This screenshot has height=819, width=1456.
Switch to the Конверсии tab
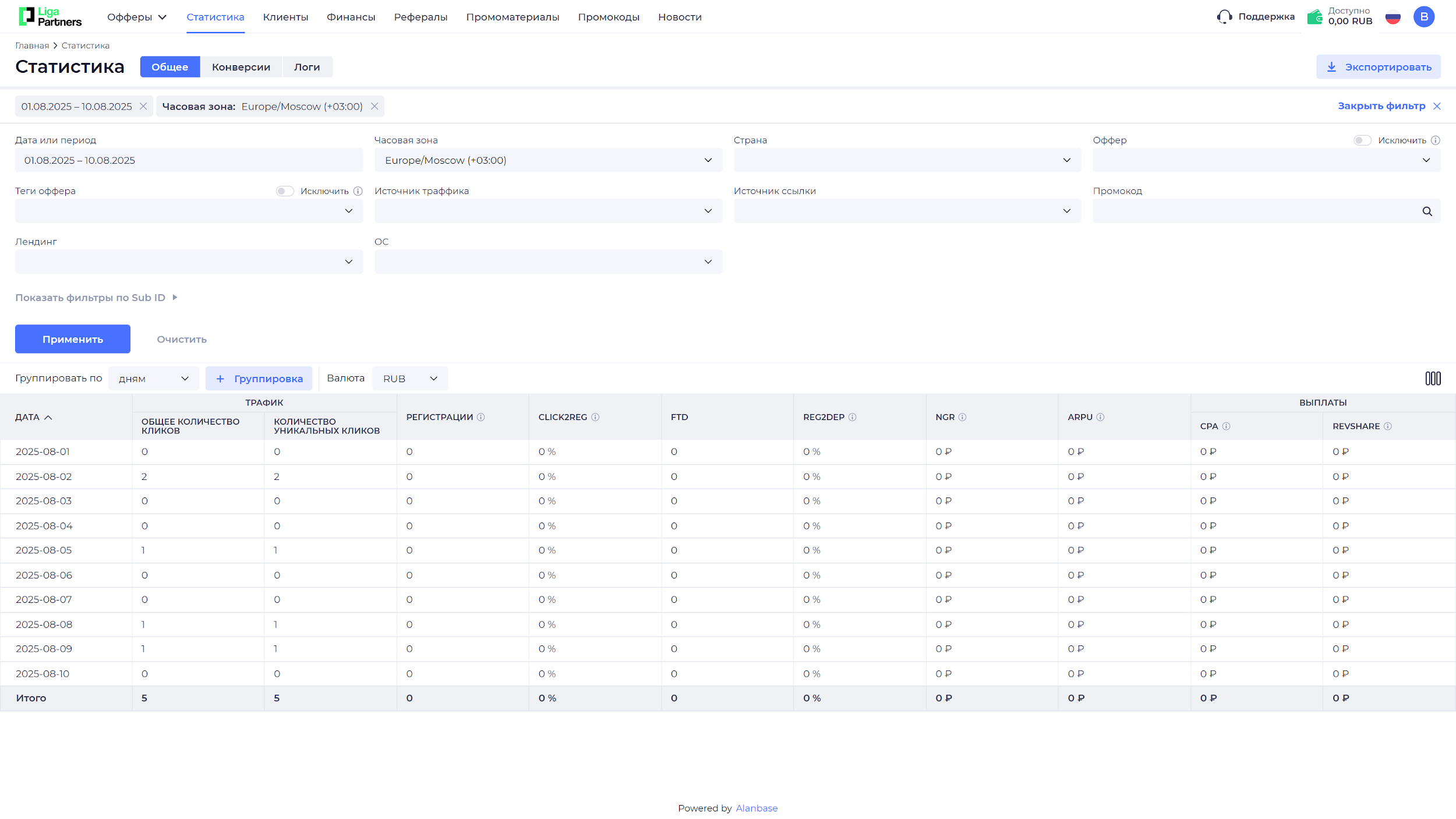[241, 67]
